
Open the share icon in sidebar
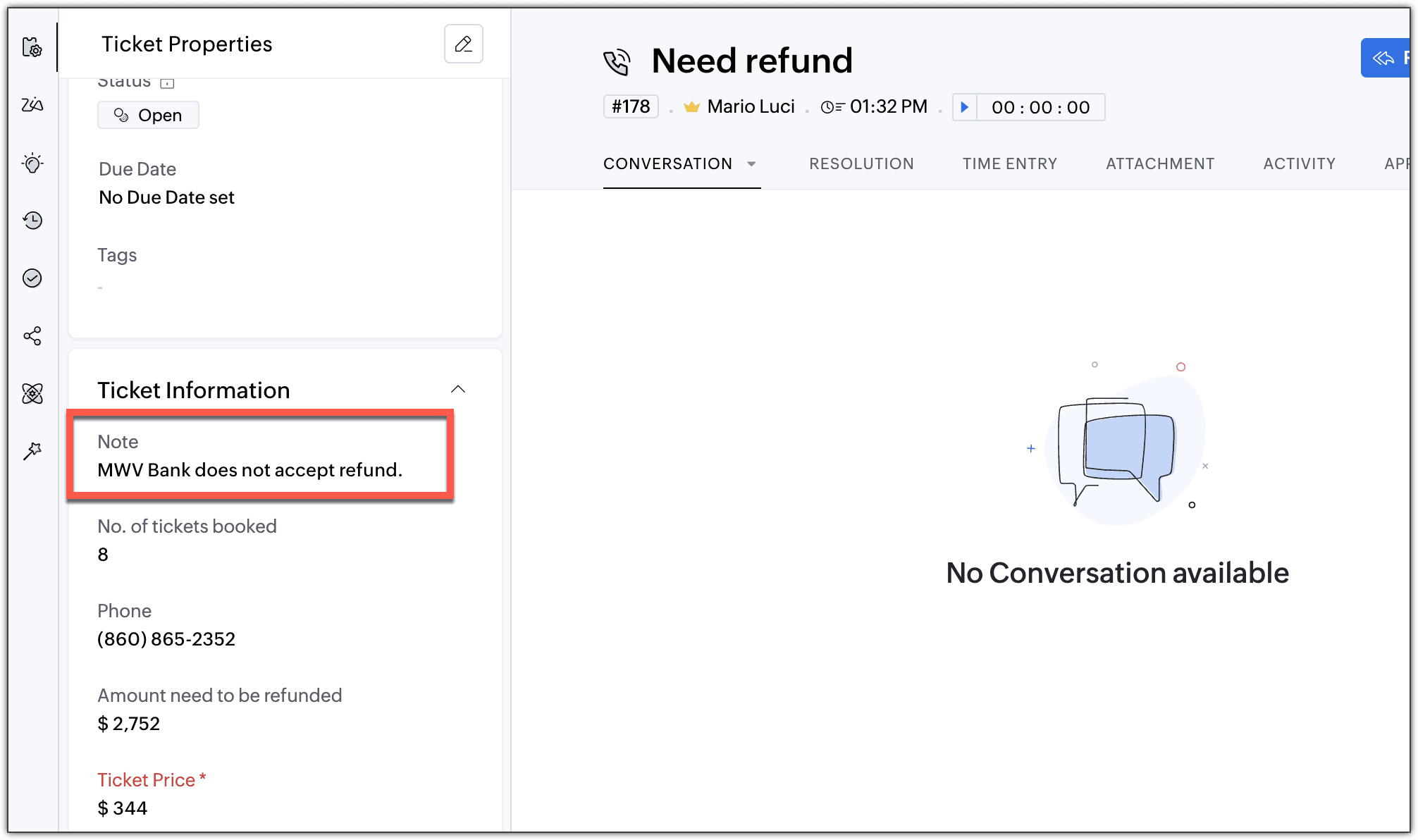(32, 336)
